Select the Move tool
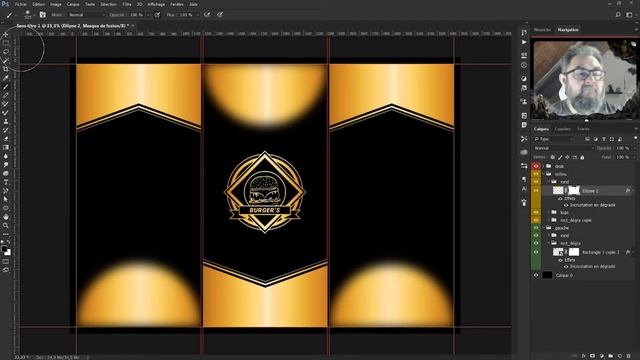The height and width of the screenshot is (360, 640). tap(6, 35)
